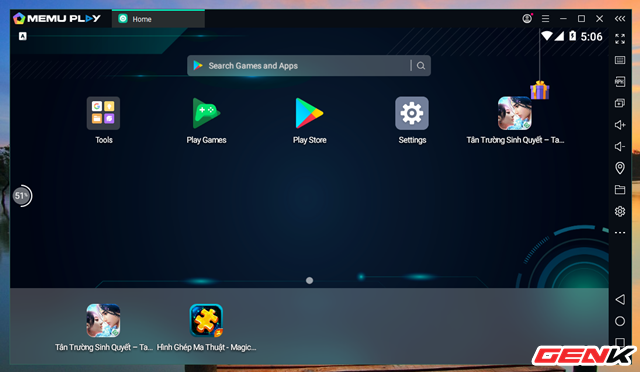Open MEmu settings gear in sidebar
Viewport: 640px width, 372px height.
pyautogui.click(x=620, y=211)
